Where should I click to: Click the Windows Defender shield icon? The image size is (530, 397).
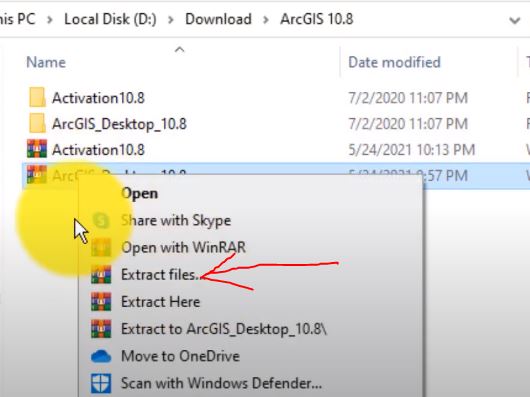(x=101, y=383)
